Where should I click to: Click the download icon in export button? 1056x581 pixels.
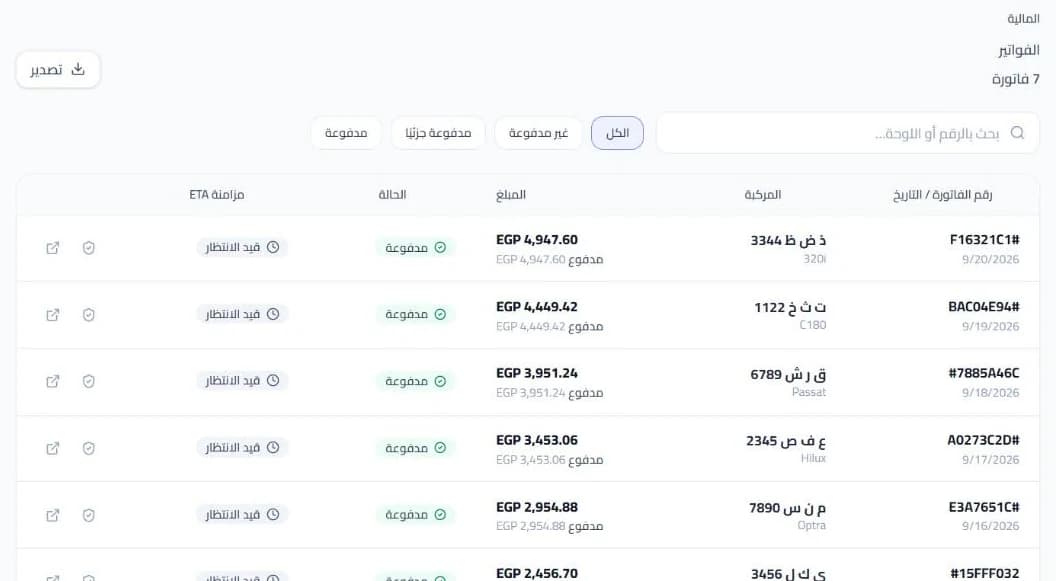coord(78,69)
